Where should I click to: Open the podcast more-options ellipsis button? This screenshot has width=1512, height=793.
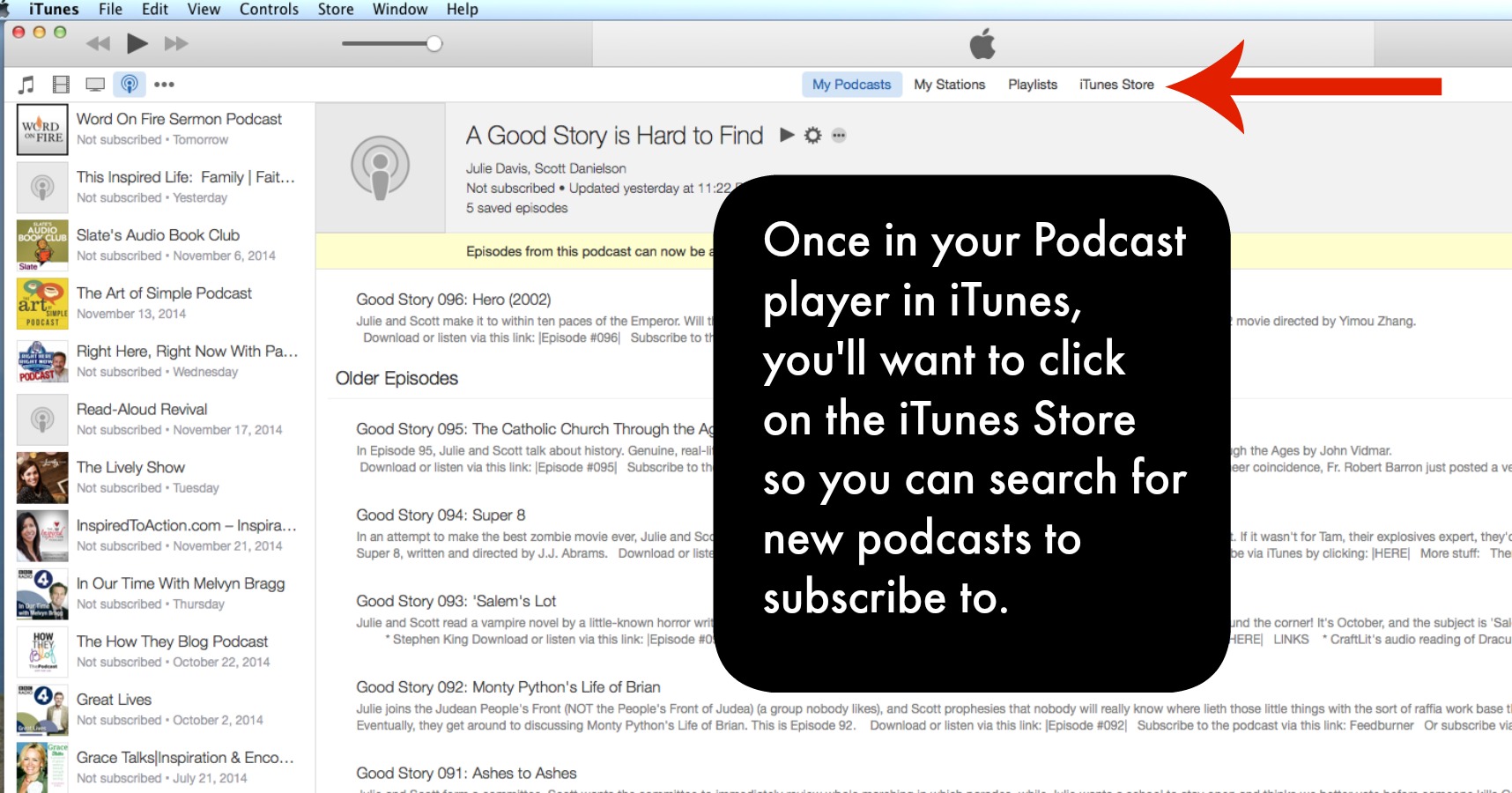(839, 136)
